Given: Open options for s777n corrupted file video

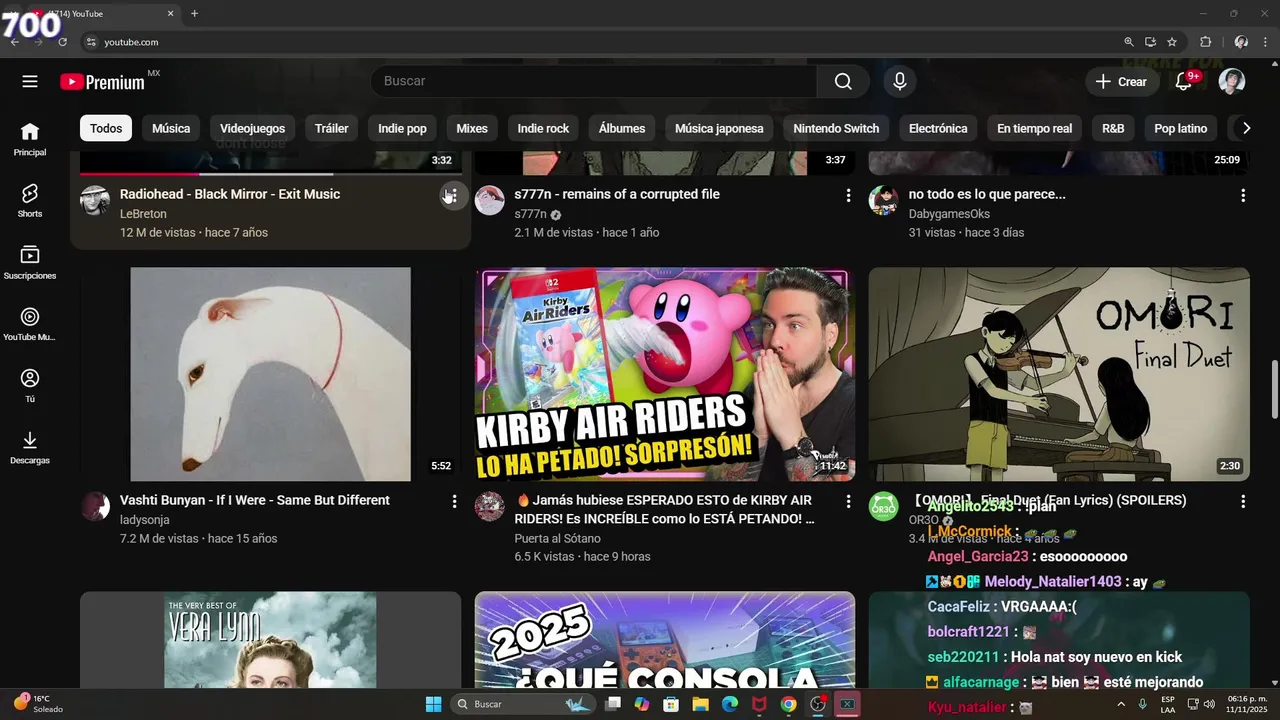Looking at the screenshot, I should (848, 196).
